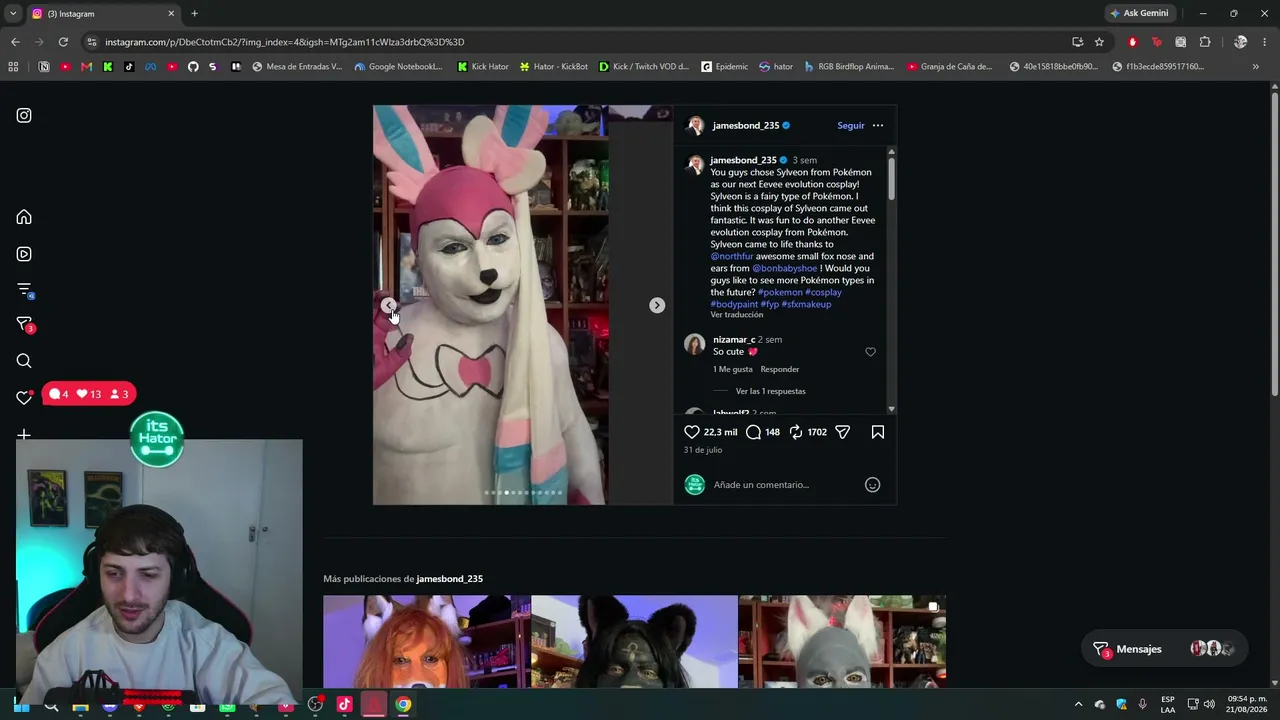1280x720 pixels.
Task: Repost using the repost arrows icon
Action: (x=796, y=432)
